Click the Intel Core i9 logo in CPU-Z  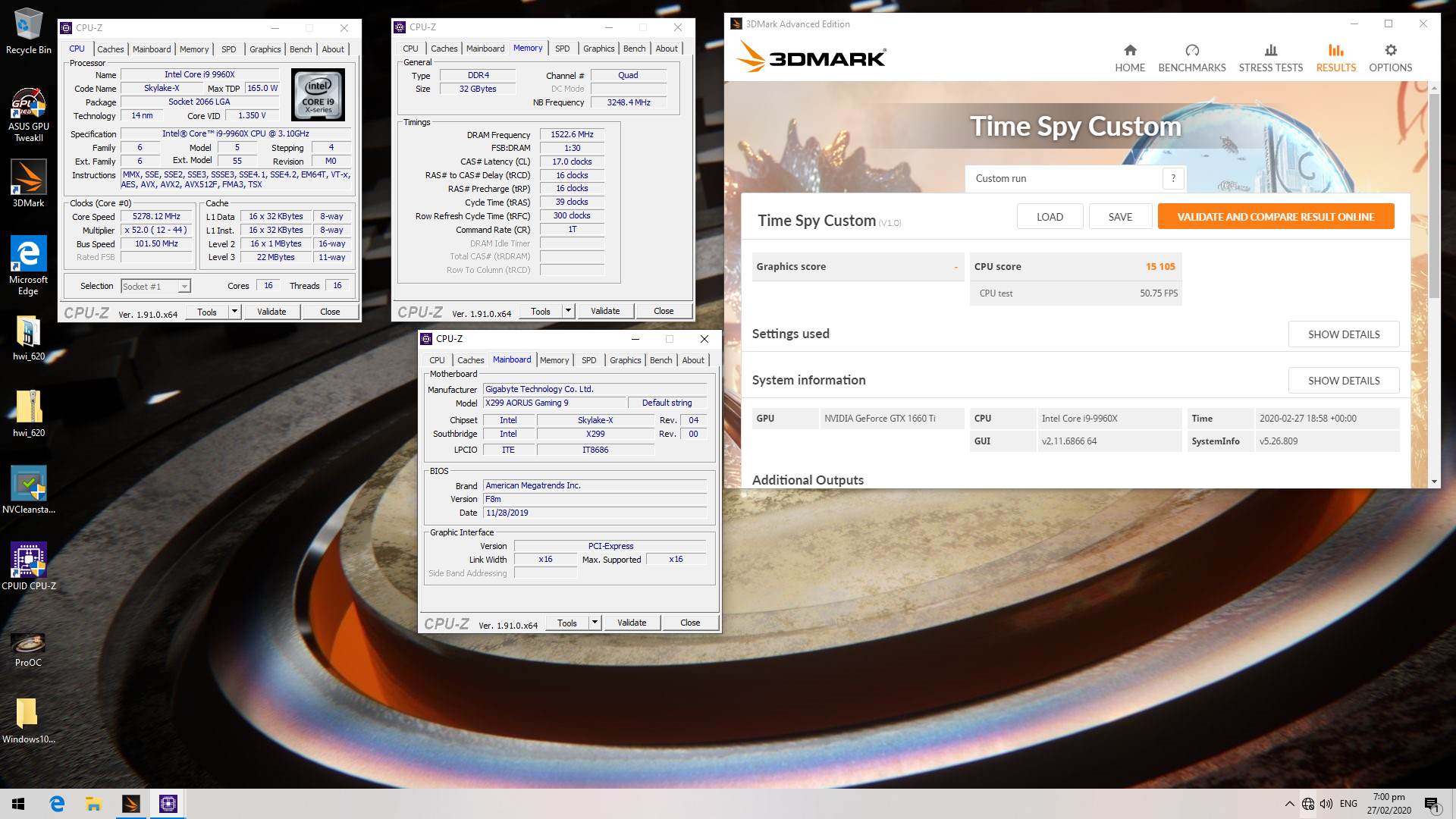[x=318, y=96]
